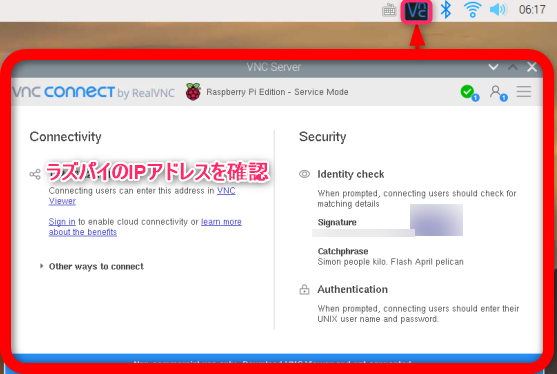Screen dimensions: 557x374
Task: Open the VNC Viewer link
Action: (226, 191)
